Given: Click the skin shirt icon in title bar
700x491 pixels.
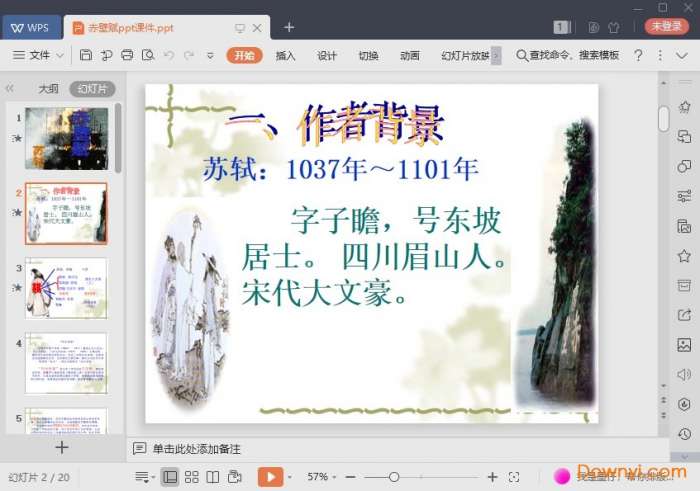Looking at the screenshot, I should (x=614, y=27).
